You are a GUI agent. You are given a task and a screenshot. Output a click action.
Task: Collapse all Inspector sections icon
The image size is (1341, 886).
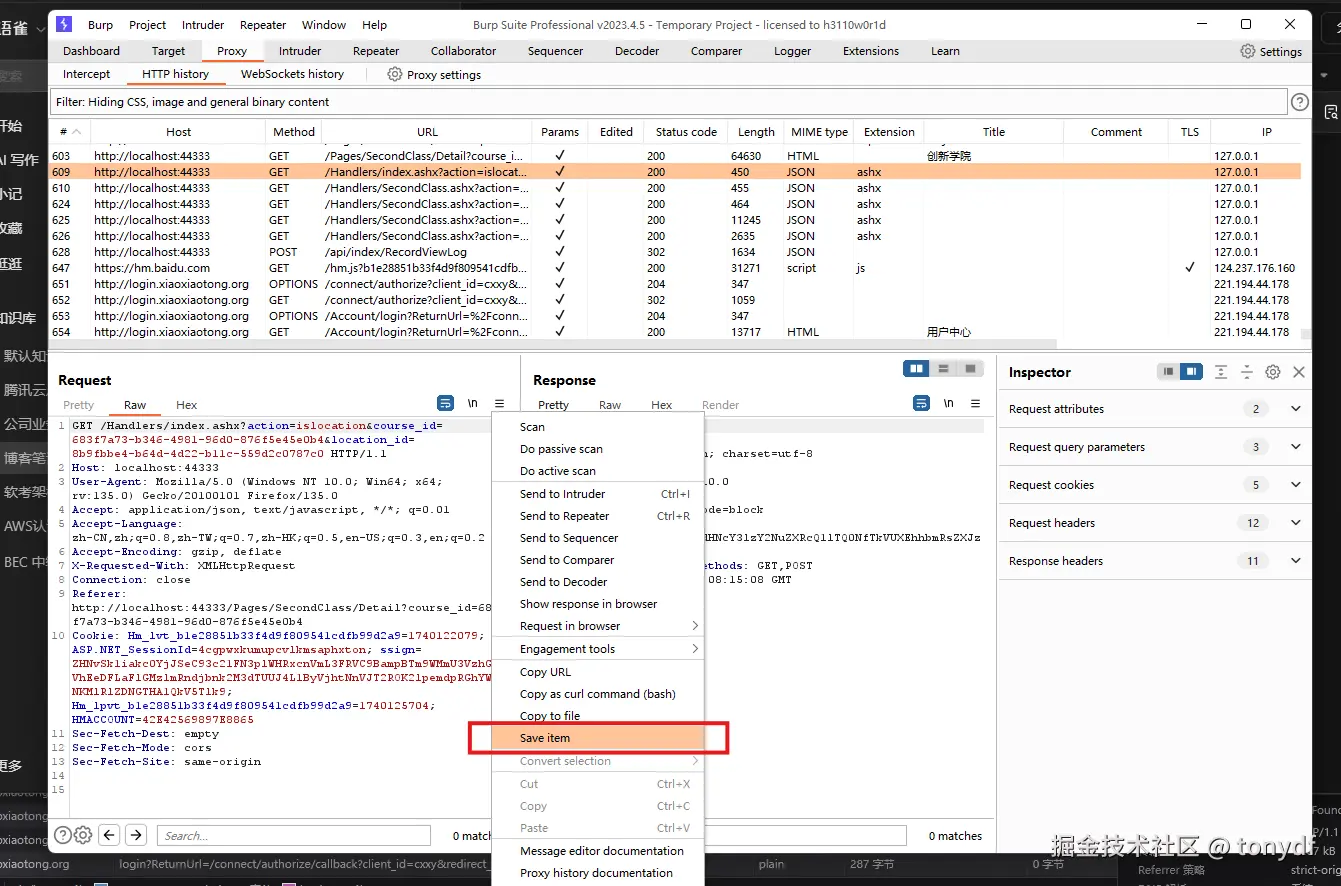(1247, 372)
